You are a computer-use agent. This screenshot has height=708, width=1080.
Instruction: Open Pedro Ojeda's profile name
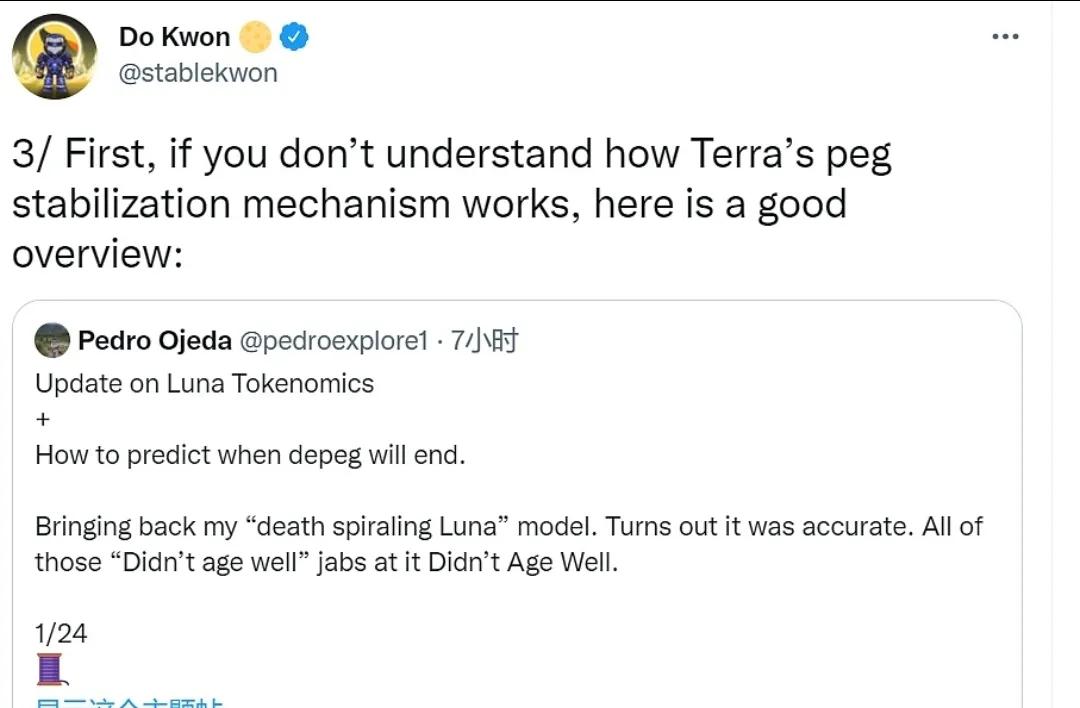(155, 341)
